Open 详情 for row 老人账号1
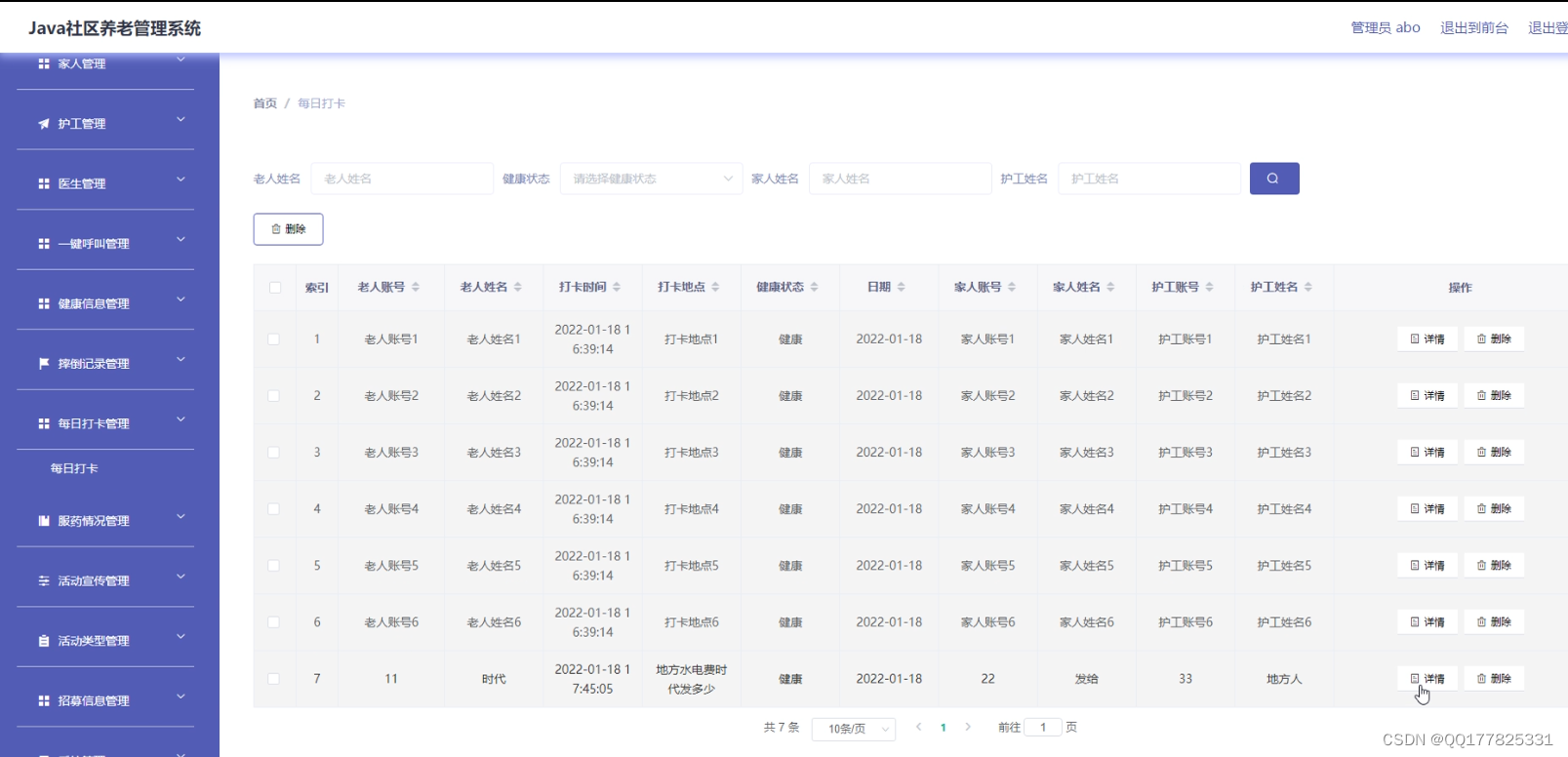The image size is (1568, 757). tap(1427, 339)
